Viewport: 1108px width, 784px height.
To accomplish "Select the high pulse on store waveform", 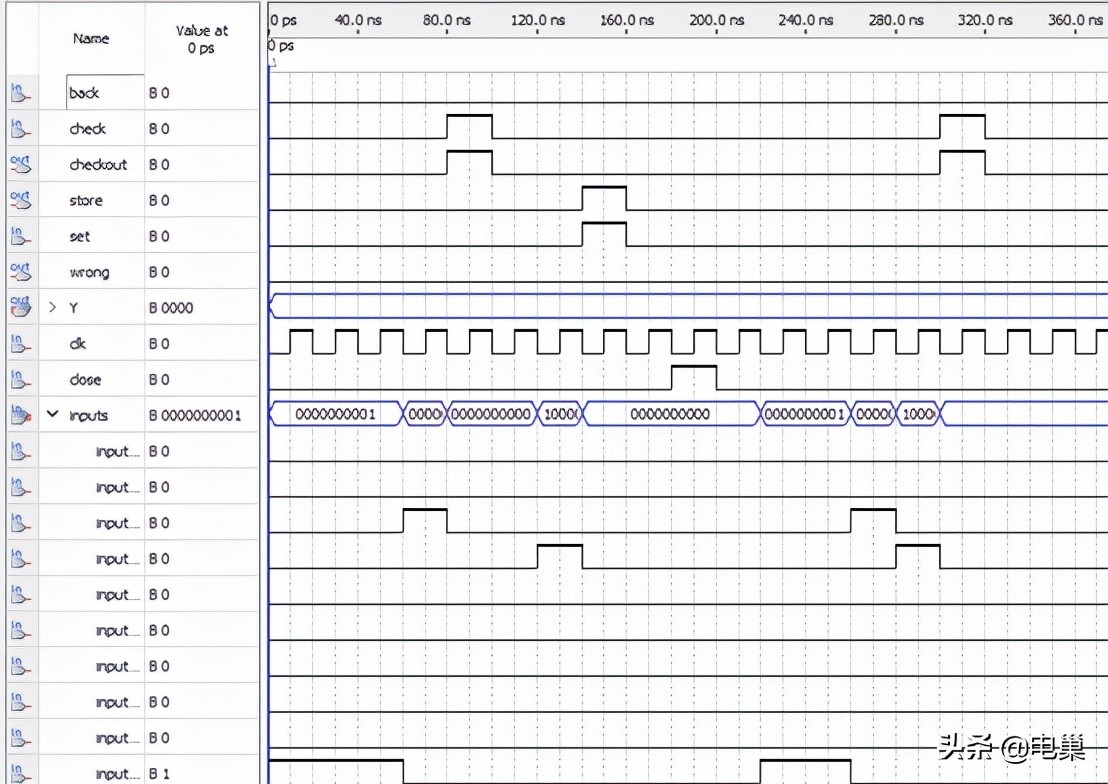I will coord(604,199).
